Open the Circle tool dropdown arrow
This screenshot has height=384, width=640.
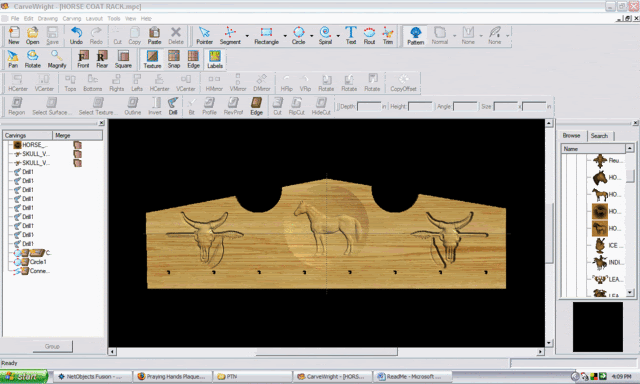click(x=311, y=36)
